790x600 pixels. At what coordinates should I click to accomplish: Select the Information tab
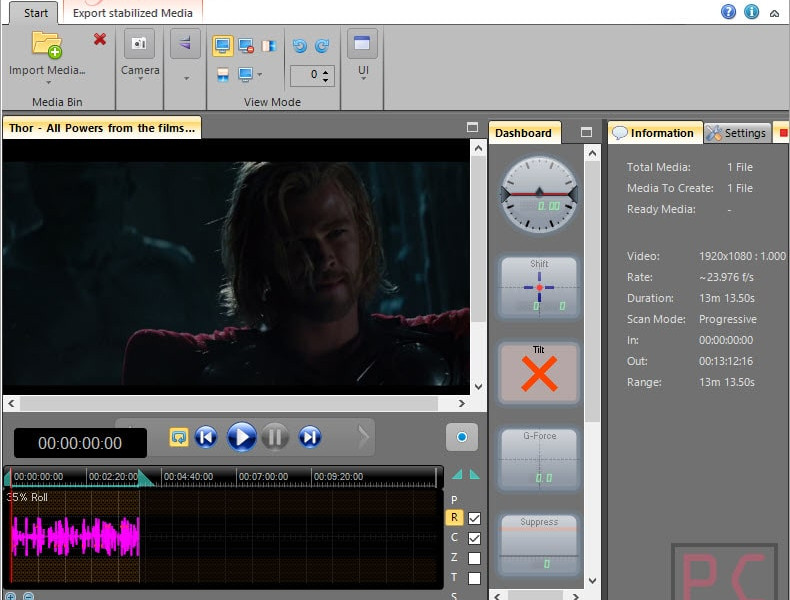pos(654,133)
